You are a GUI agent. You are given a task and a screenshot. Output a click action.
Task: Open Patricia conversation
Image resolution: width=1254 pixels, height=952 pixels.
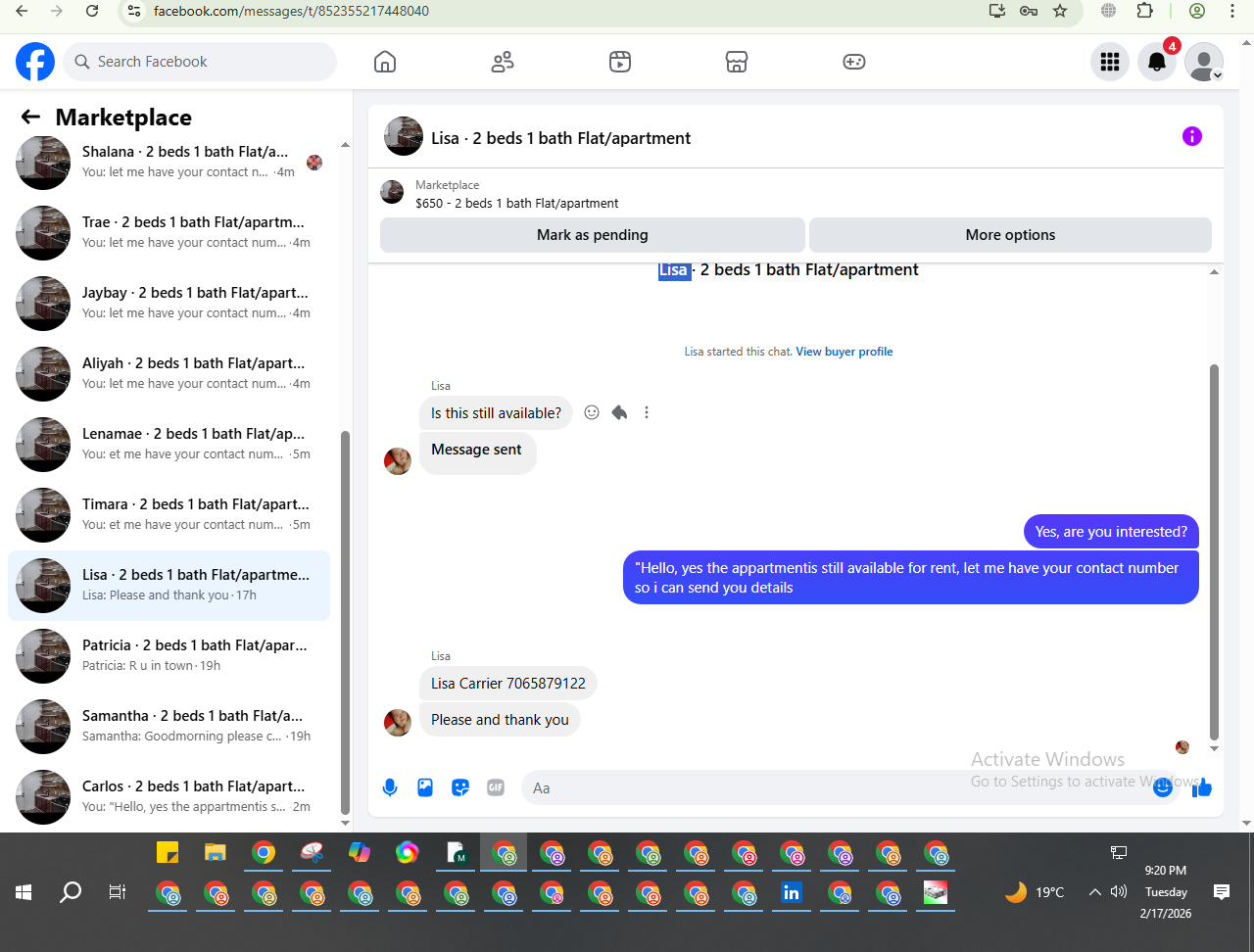point(169,656)
